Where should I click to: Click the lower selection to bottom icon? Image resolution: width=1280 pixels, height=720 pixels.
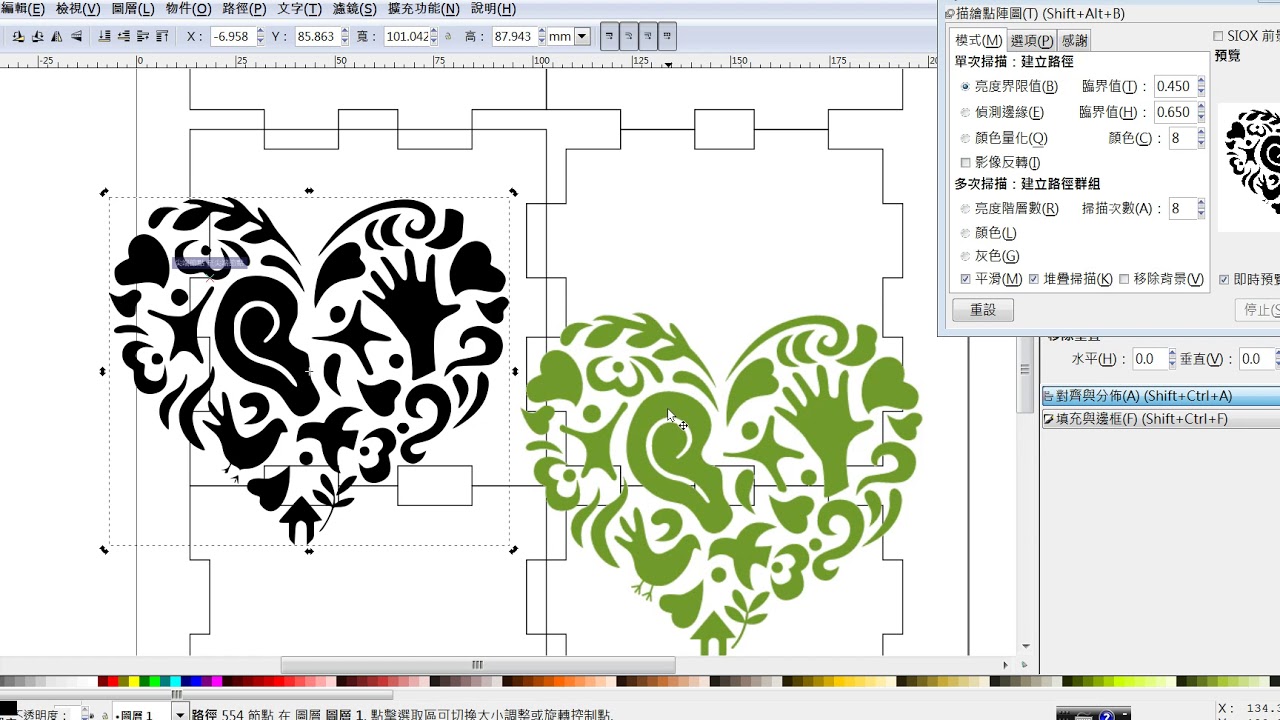[x=105, y=37]
